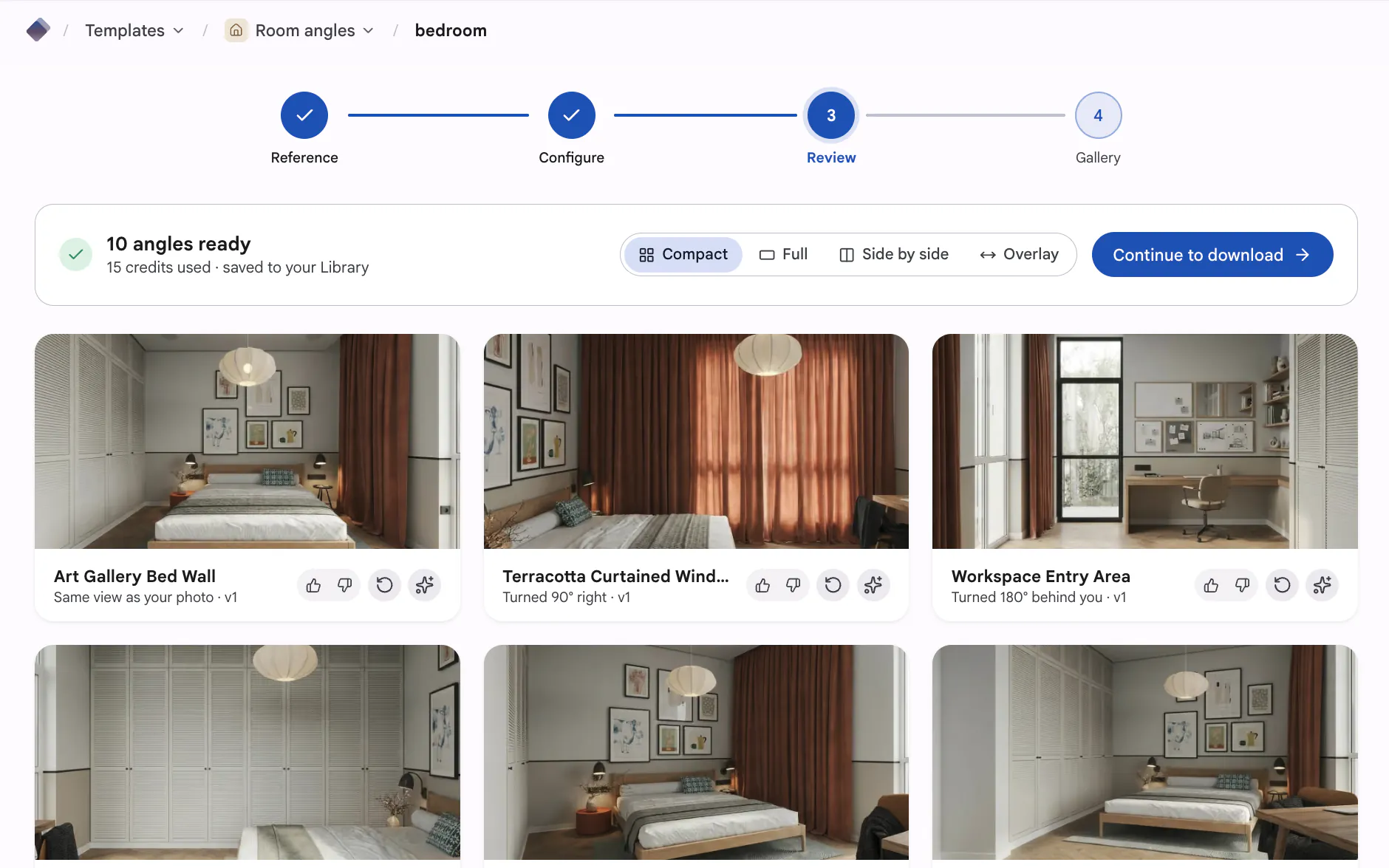The image size is (1389, 868).
Task: Click Continue to download button
Action: [1212, 255]
